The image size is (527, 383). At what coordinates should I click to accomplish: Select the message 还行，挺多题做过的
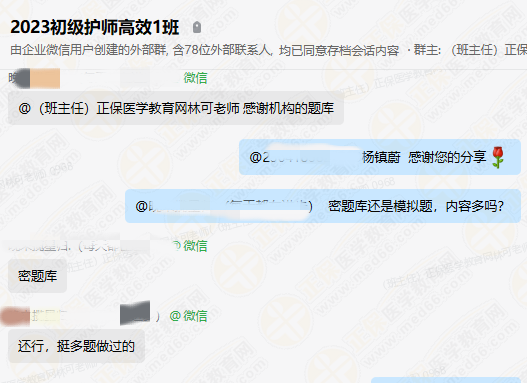coord(76,346)
